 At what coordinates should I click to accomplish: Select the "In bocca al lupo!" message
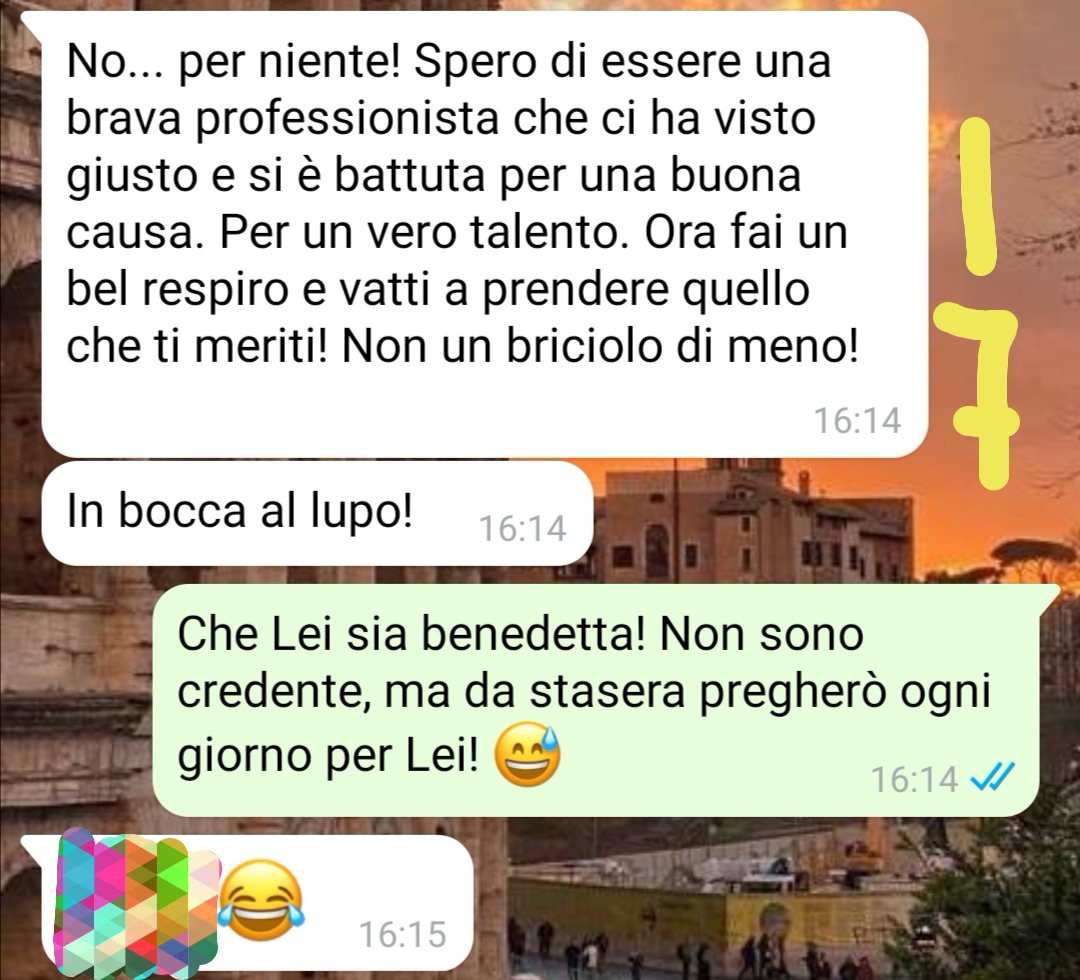317,513
